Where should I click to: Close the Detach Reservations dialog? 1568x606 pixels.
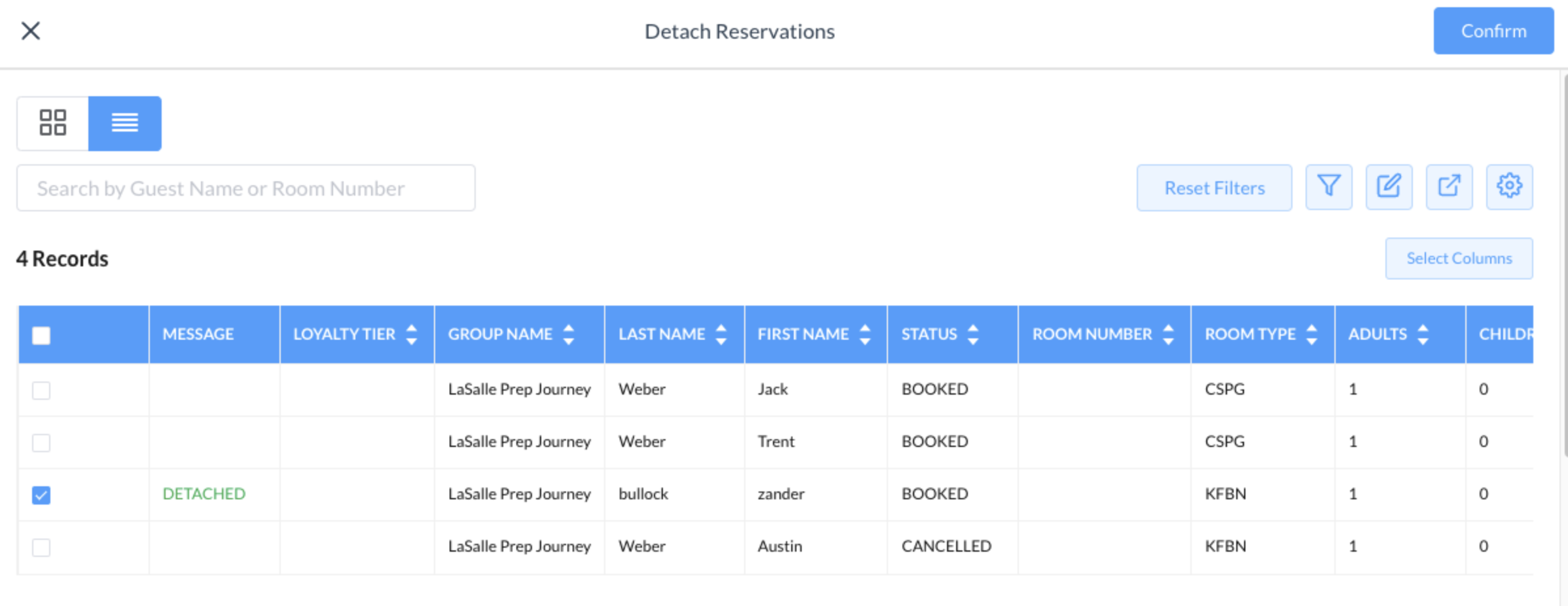pyautogui.click(x=31, y=31)
